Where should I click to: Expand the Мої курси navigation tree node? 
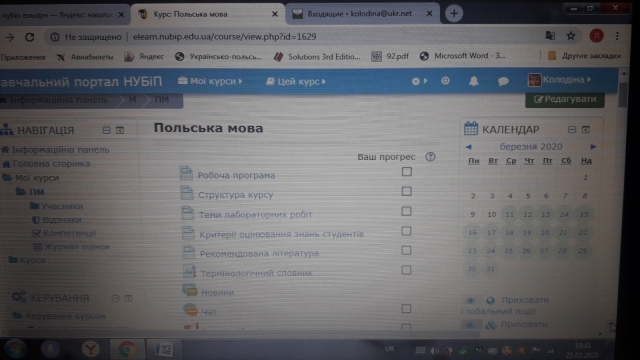point(7,178)
